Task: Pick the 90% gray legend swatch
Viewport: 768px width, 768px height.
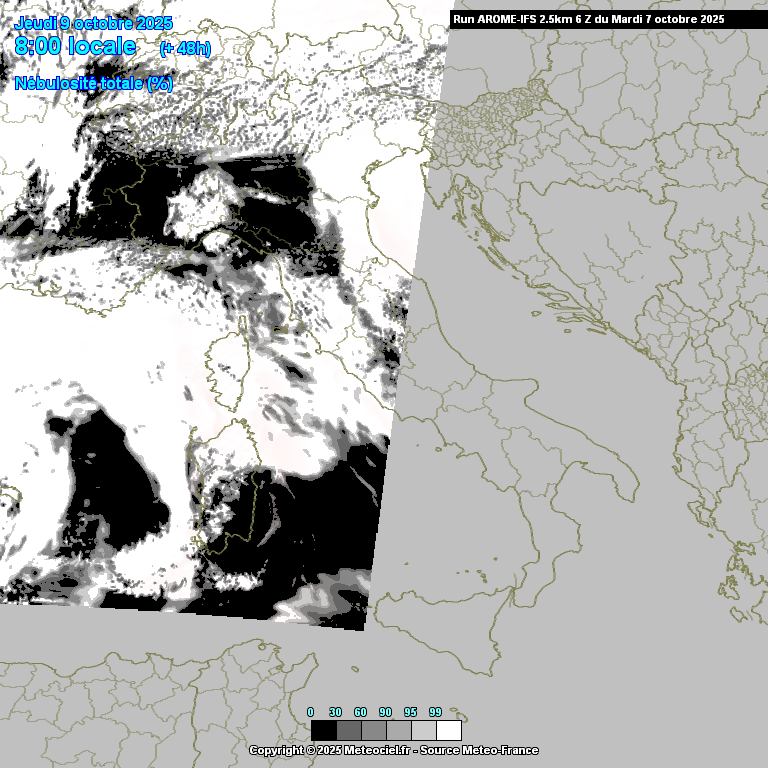Action: 398,730
